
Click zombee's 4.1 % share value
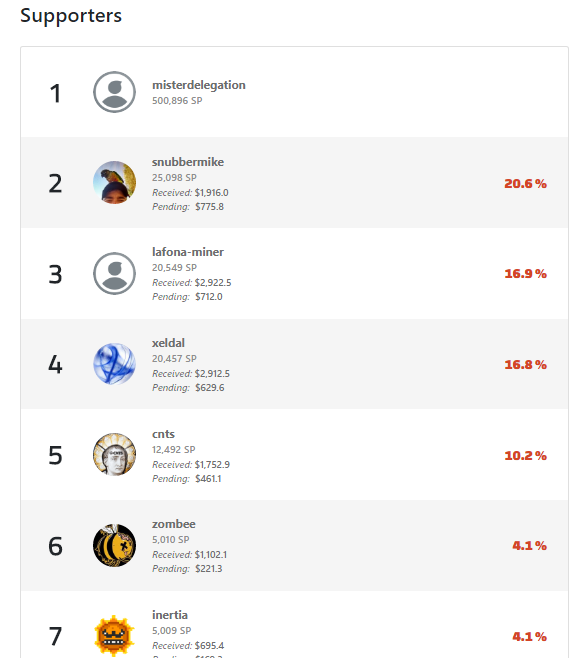coord(529,546)
